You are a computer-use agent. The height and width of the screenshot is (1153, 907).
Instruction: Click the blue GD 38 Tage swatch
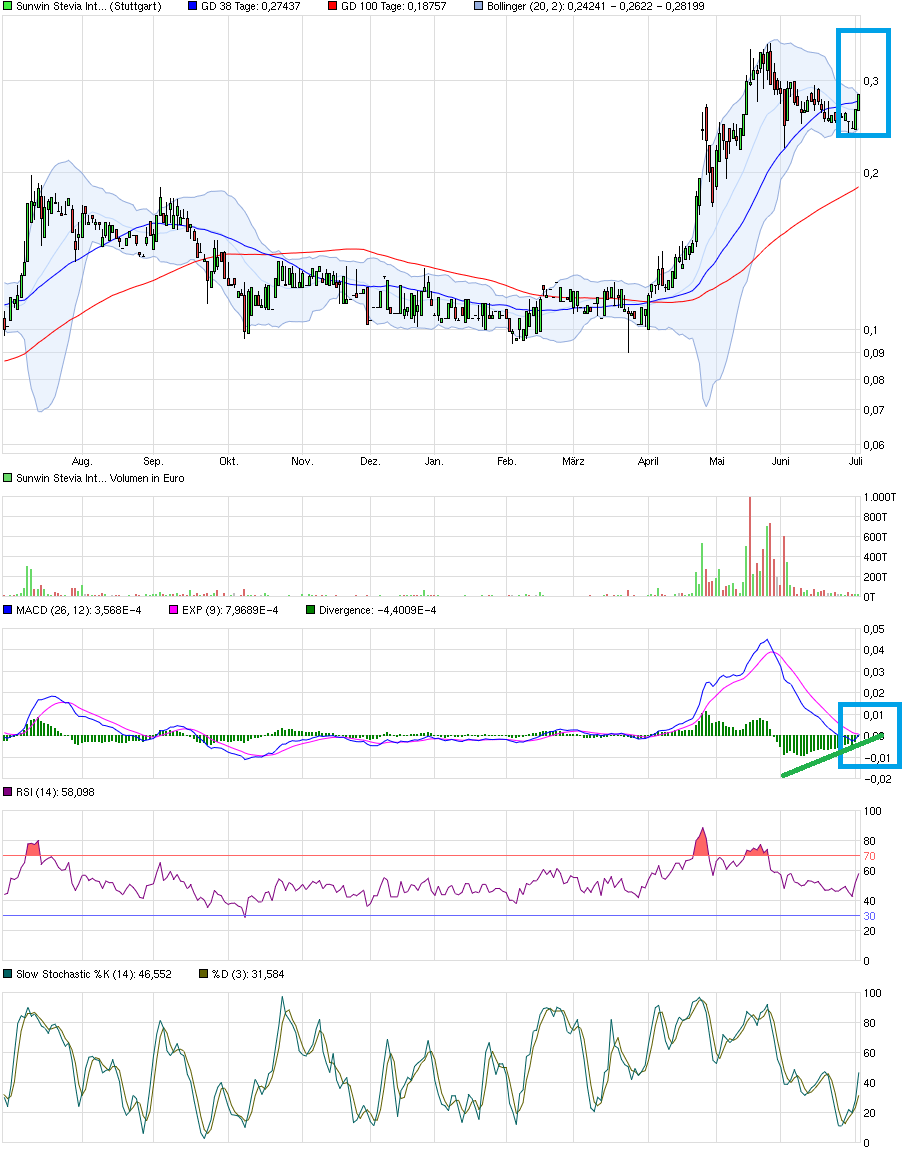coord(193,6)
